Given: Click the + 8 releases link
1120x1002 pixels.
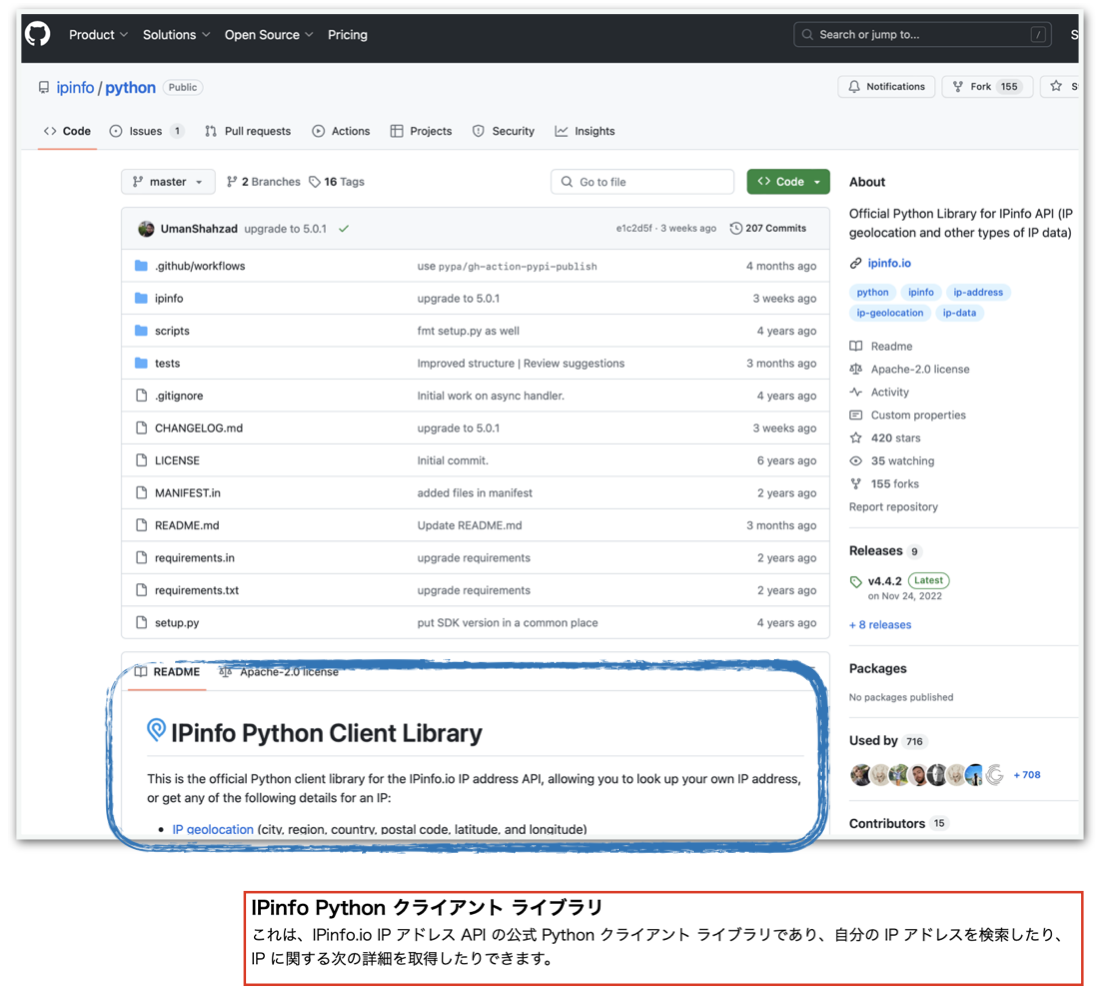Looking at the screenshot, I should tap(880, 624).
